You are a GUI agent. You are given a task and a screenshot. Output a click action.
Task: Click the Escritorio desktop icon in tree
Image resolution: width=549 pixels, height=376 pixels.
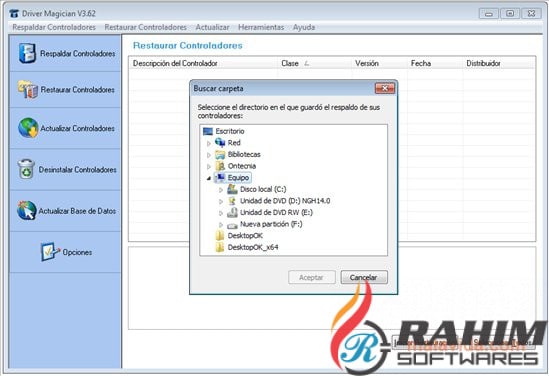coord(208,131)
